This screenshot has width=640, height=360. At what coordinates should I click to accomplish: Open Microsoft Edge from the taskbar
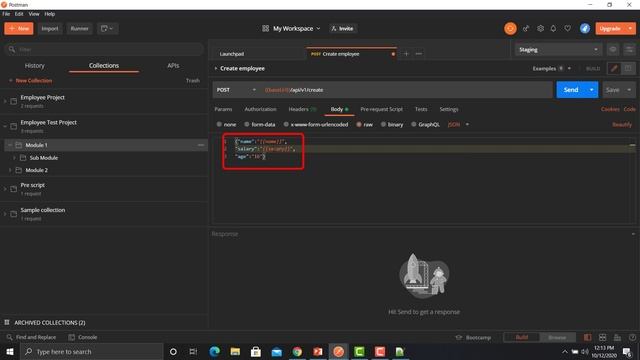[214, 351]
